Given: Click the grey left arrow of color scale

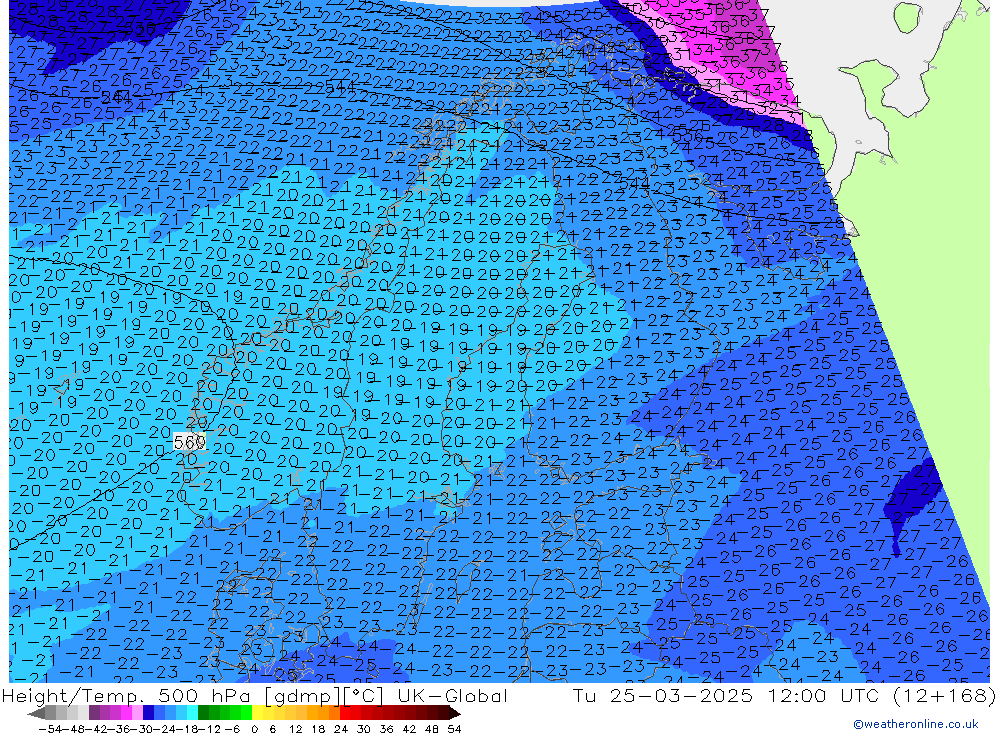Looking at the screenshot, I should (36, 714).
